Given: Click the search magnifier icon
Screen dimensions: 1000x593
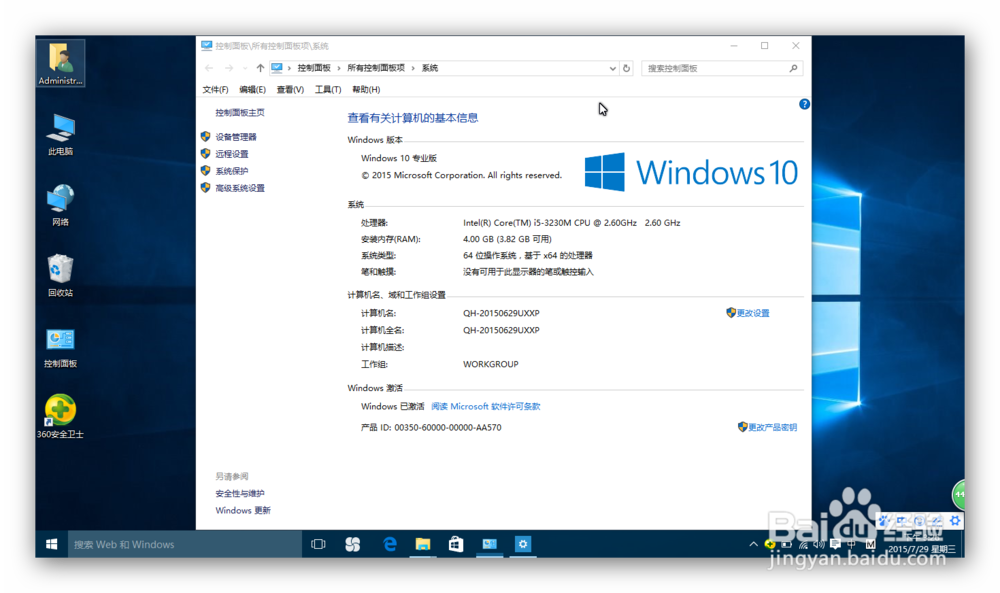Looking at the screenshot, I should click(793, 68).
